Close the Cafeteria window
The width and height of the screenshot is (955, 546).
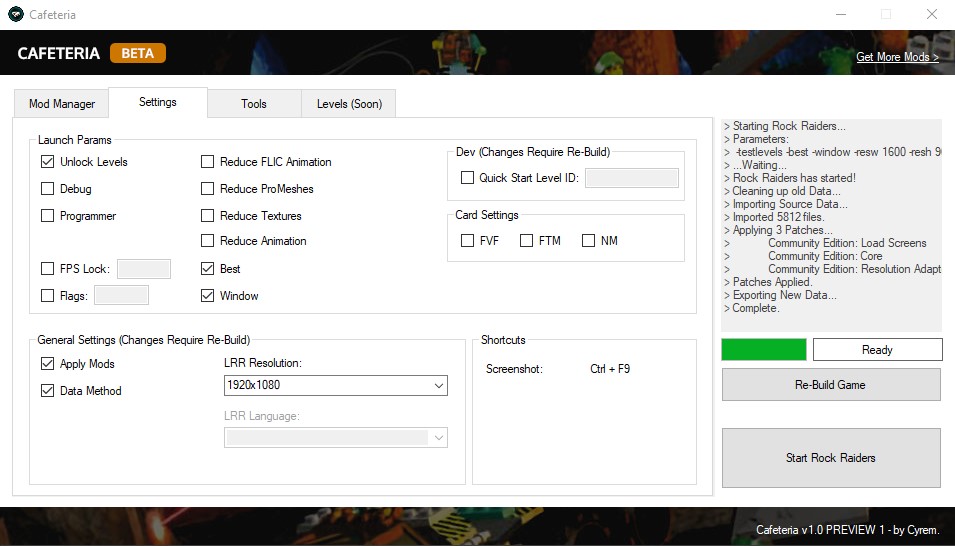coord(932,14)
